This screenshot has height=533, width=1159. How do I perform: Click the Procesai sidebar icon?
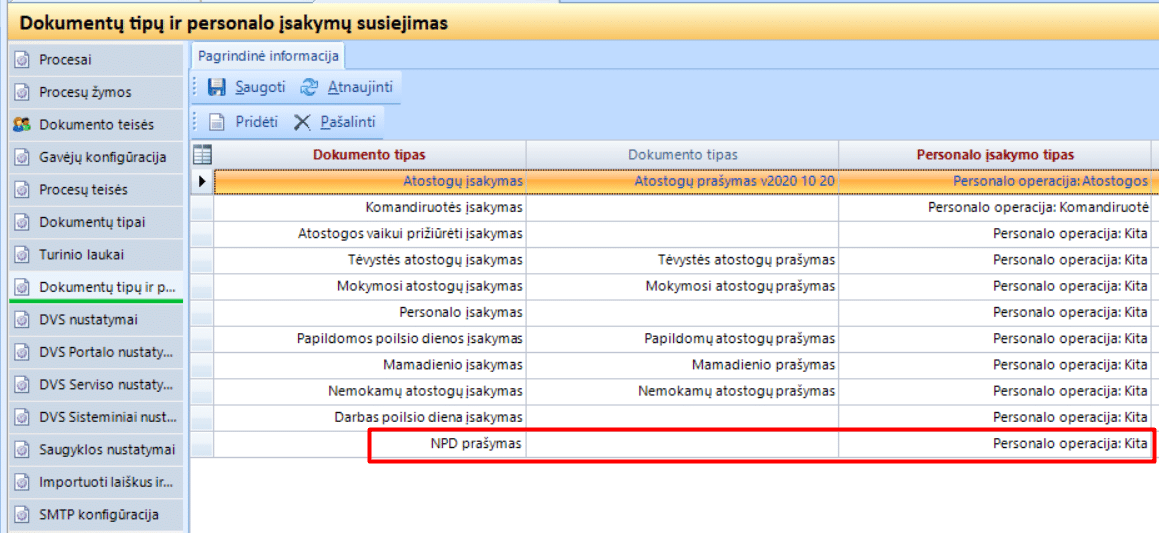pos(22,60)
